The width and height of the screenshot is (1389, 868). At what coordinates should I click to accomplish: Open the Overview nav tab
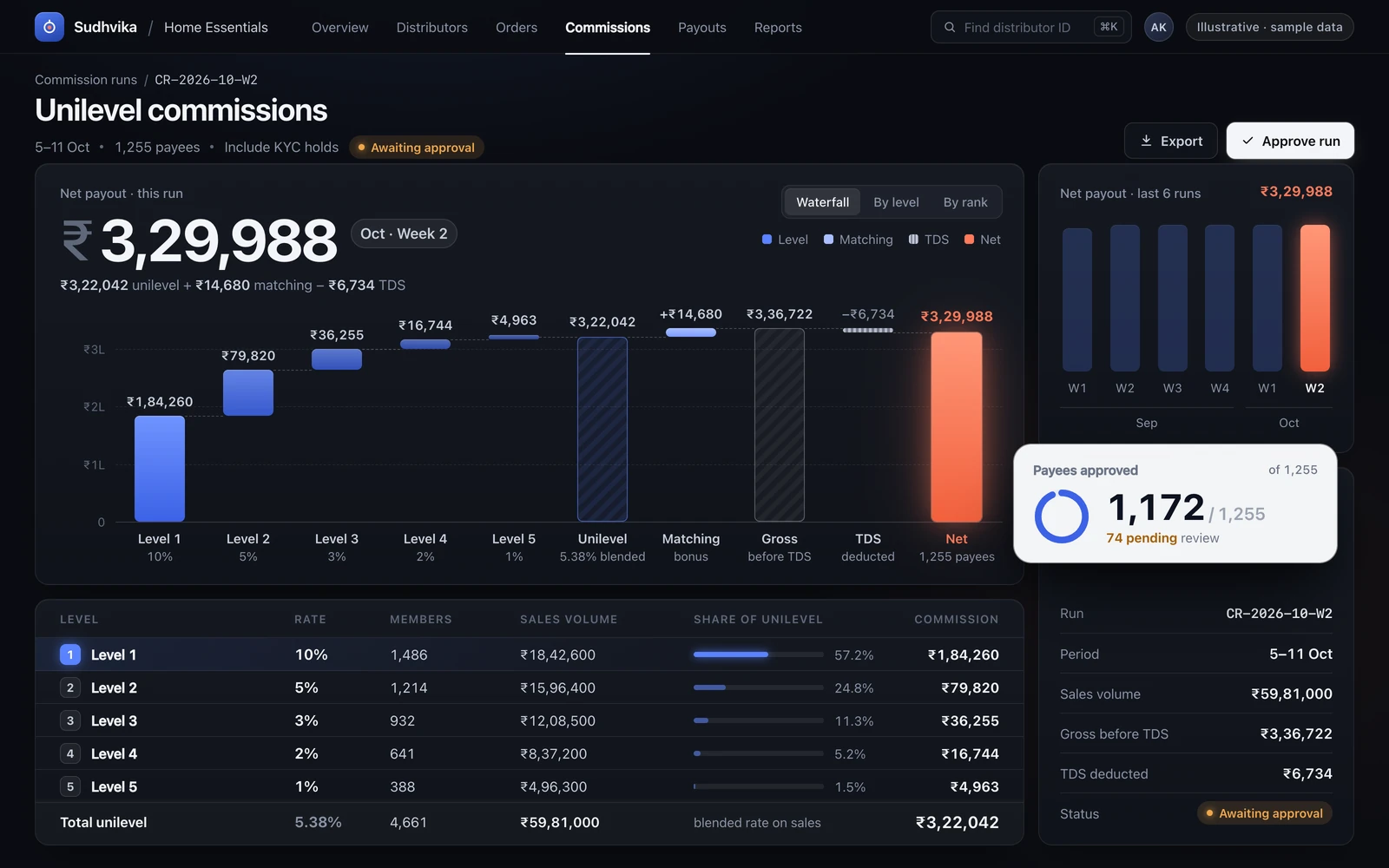339,28
